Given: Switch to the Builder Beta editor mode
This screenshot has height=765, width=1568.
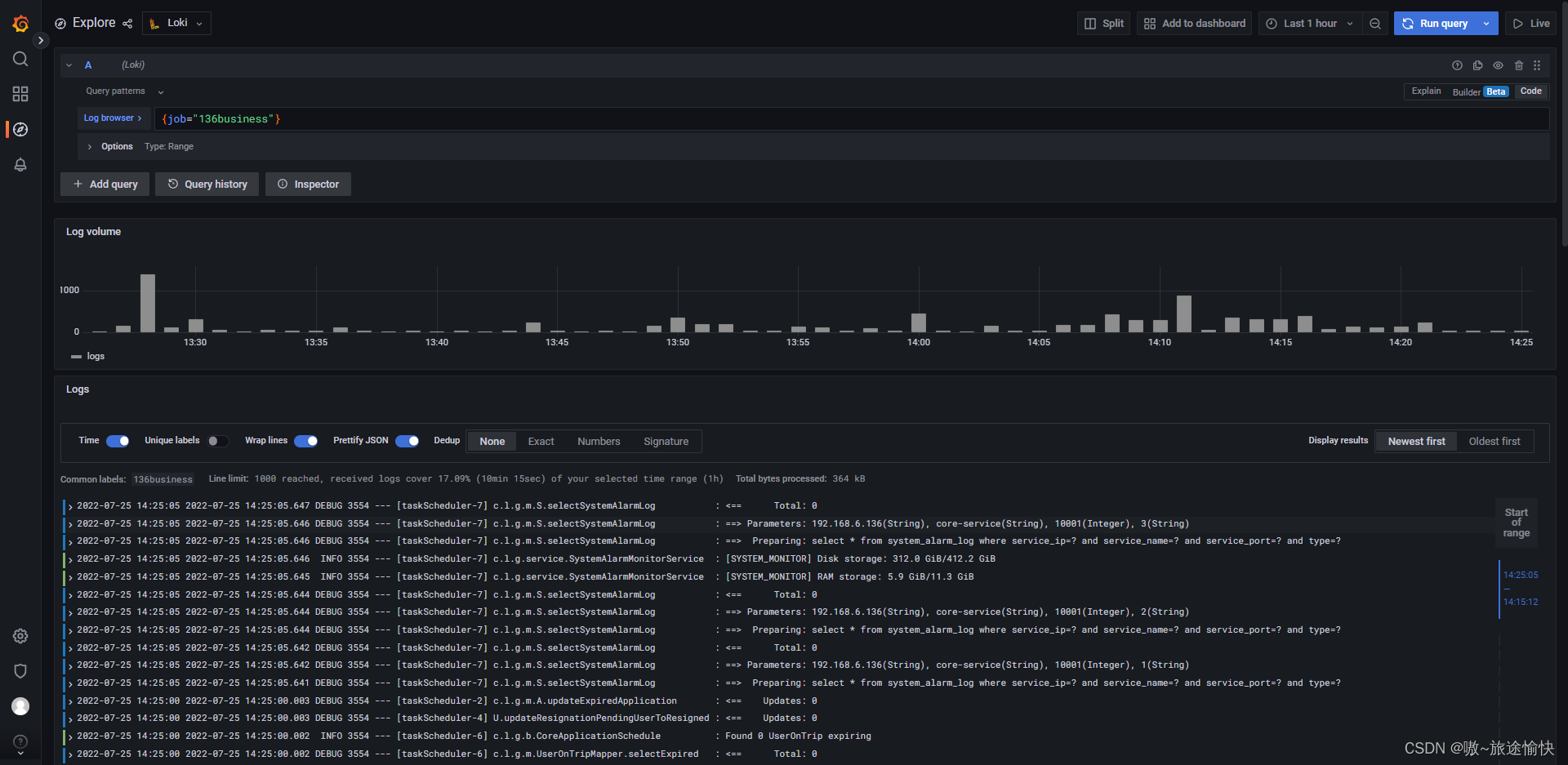Looking at the screenshot, I should (x=1479, y=91).
